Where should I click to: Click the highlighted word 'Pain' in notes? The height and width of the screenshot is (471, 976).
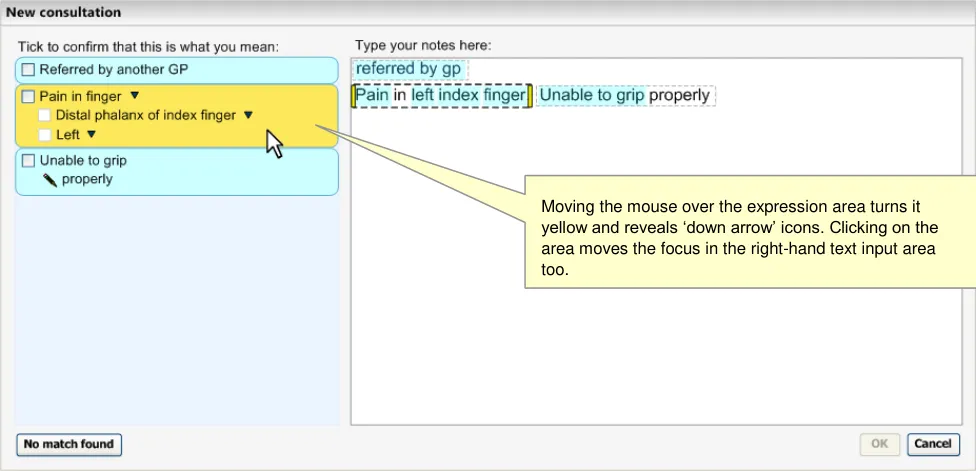tap(372, 96)
